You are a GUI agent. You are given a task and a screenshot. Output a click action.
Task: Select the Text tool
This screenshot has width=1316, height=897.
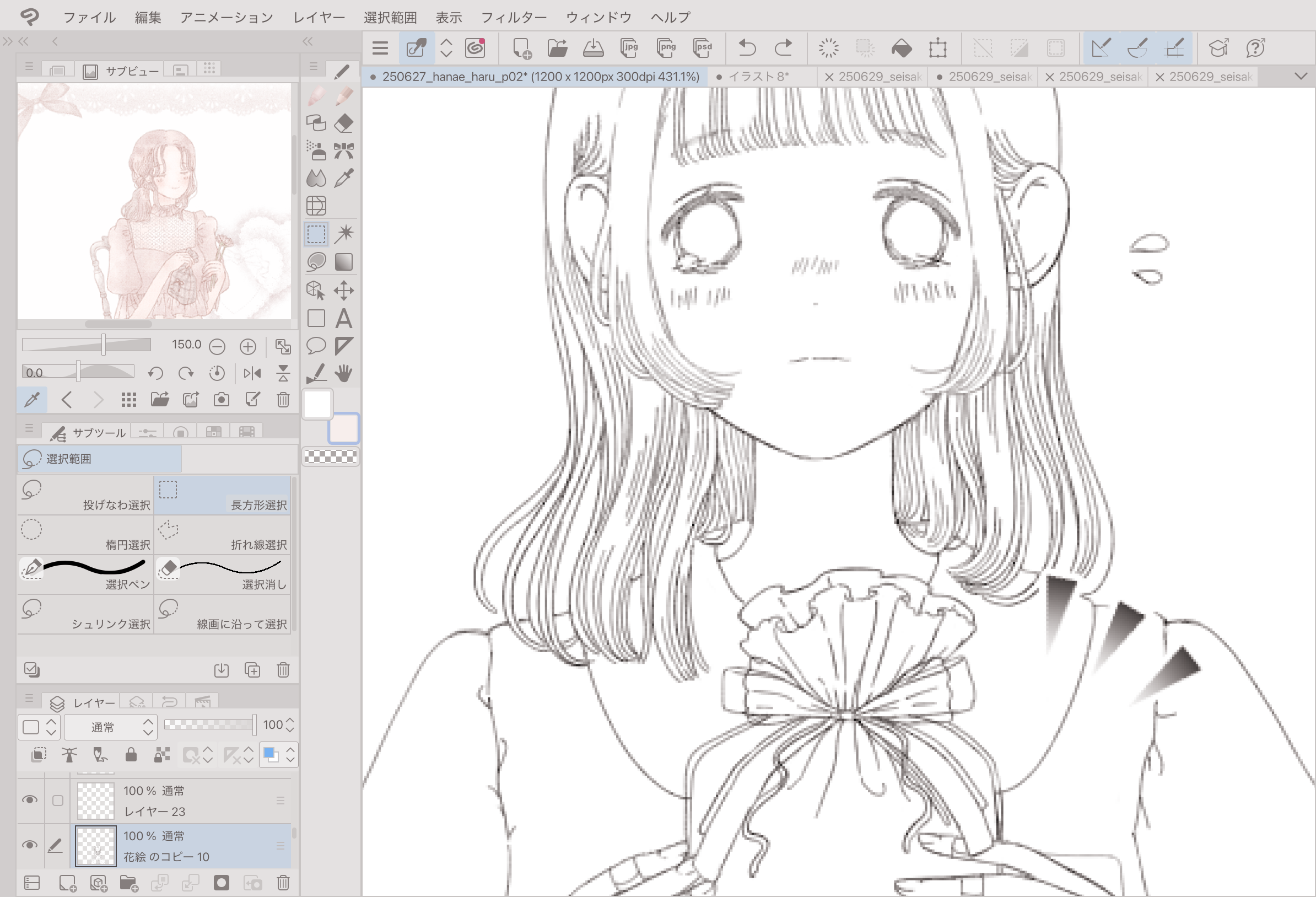pyautogui.click(x=344, y=319)
